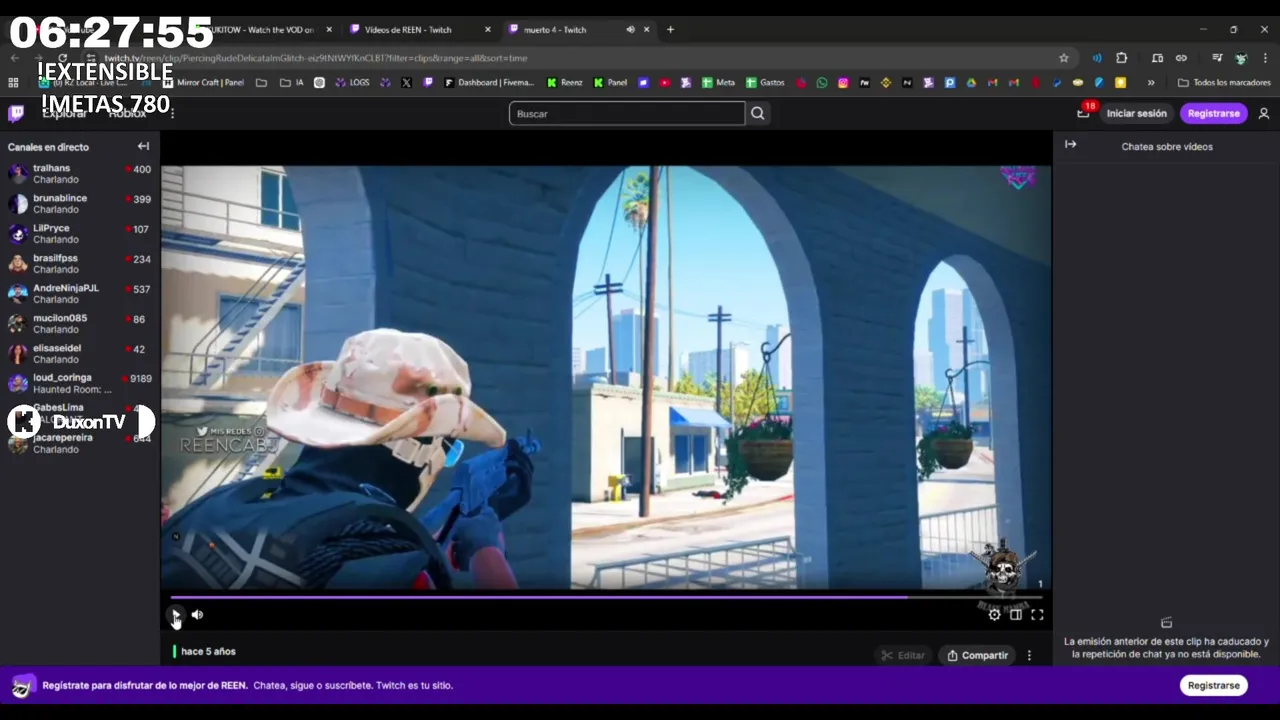Play the Twitch clip
This screenshot has width=1280, height=720.
pyautogui.click(x=176, y=615)
